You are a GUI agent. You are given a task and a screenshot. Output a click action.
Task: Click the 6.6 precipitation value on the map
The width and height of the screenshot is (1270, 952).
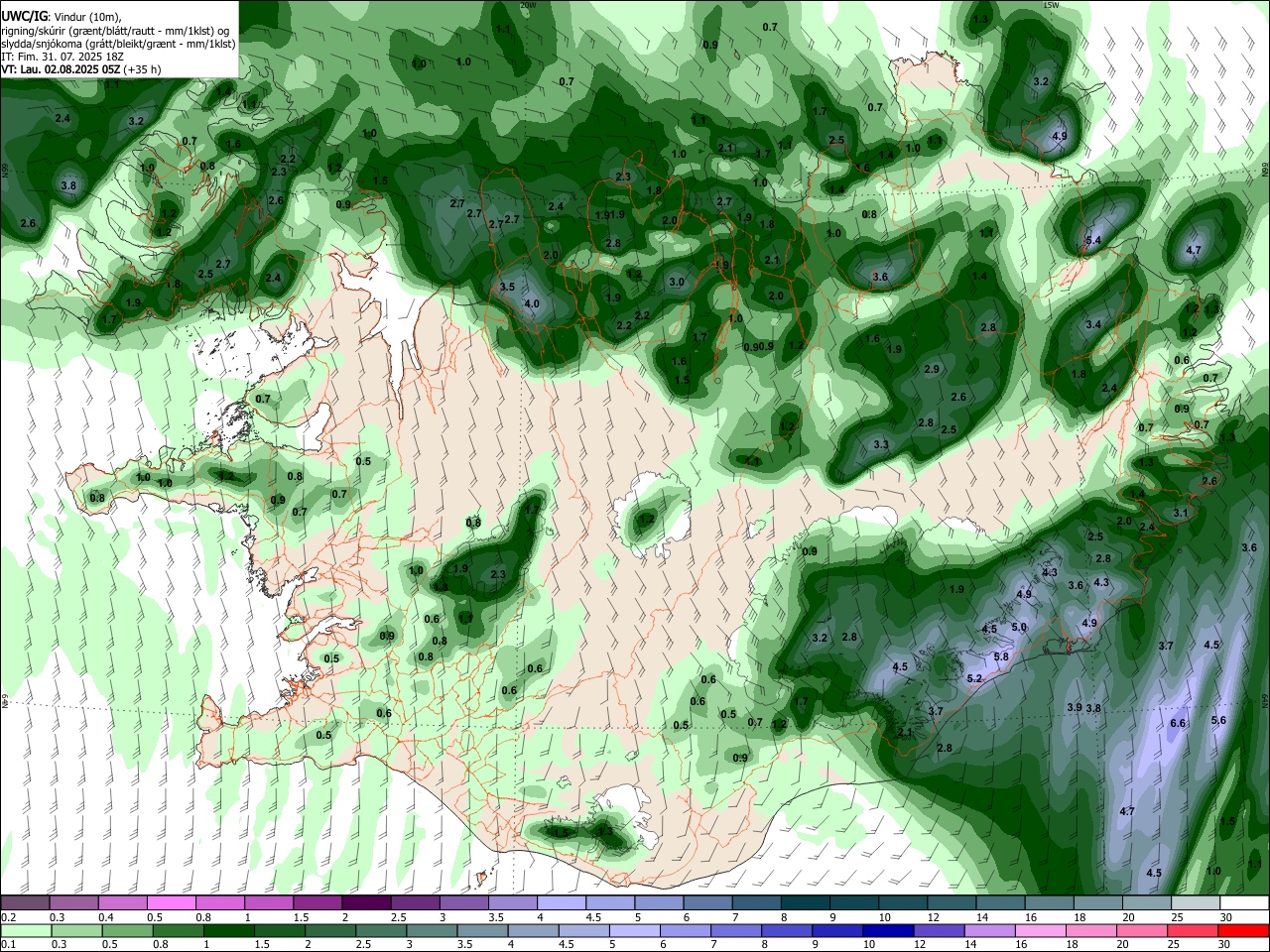click(1178, 724)
